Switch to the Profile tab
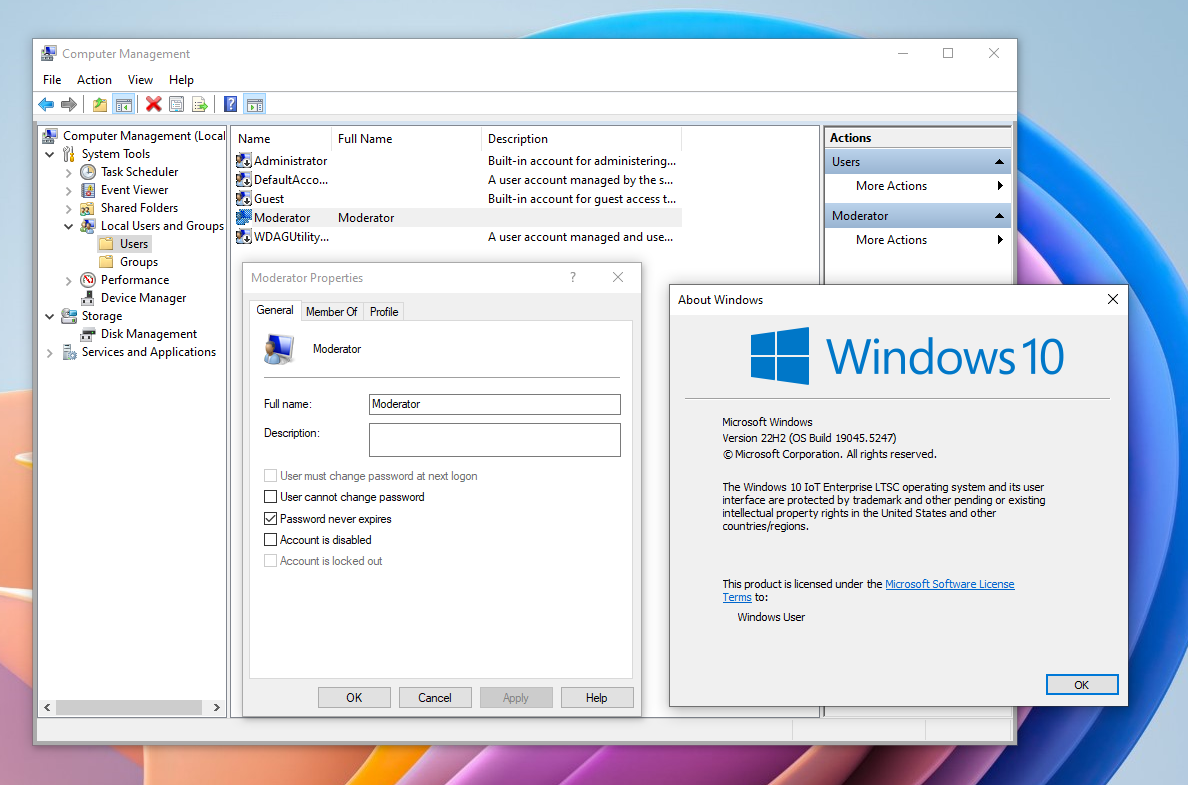Image resolution: width=1188 pixels, height=785 pixels. 384,311
